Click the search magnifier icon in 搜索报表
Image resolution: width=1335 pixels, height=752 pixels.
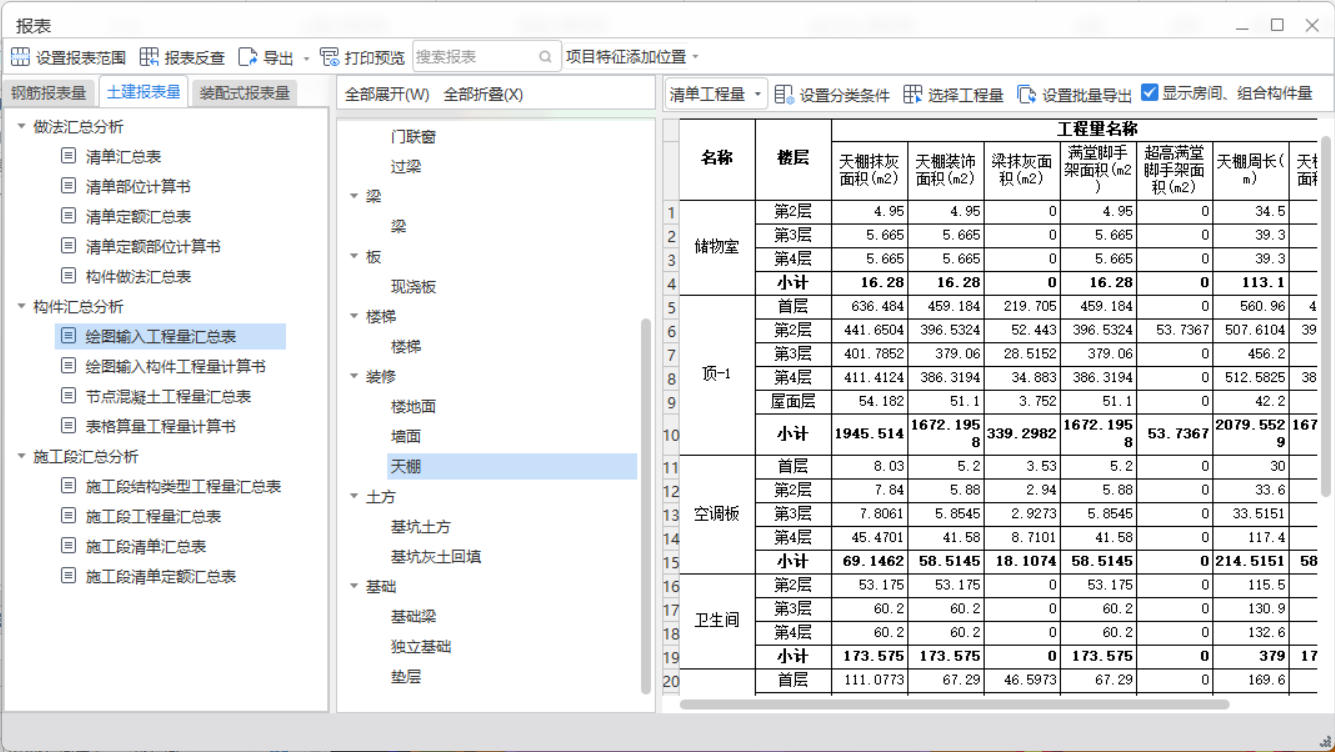pos(545,57)
